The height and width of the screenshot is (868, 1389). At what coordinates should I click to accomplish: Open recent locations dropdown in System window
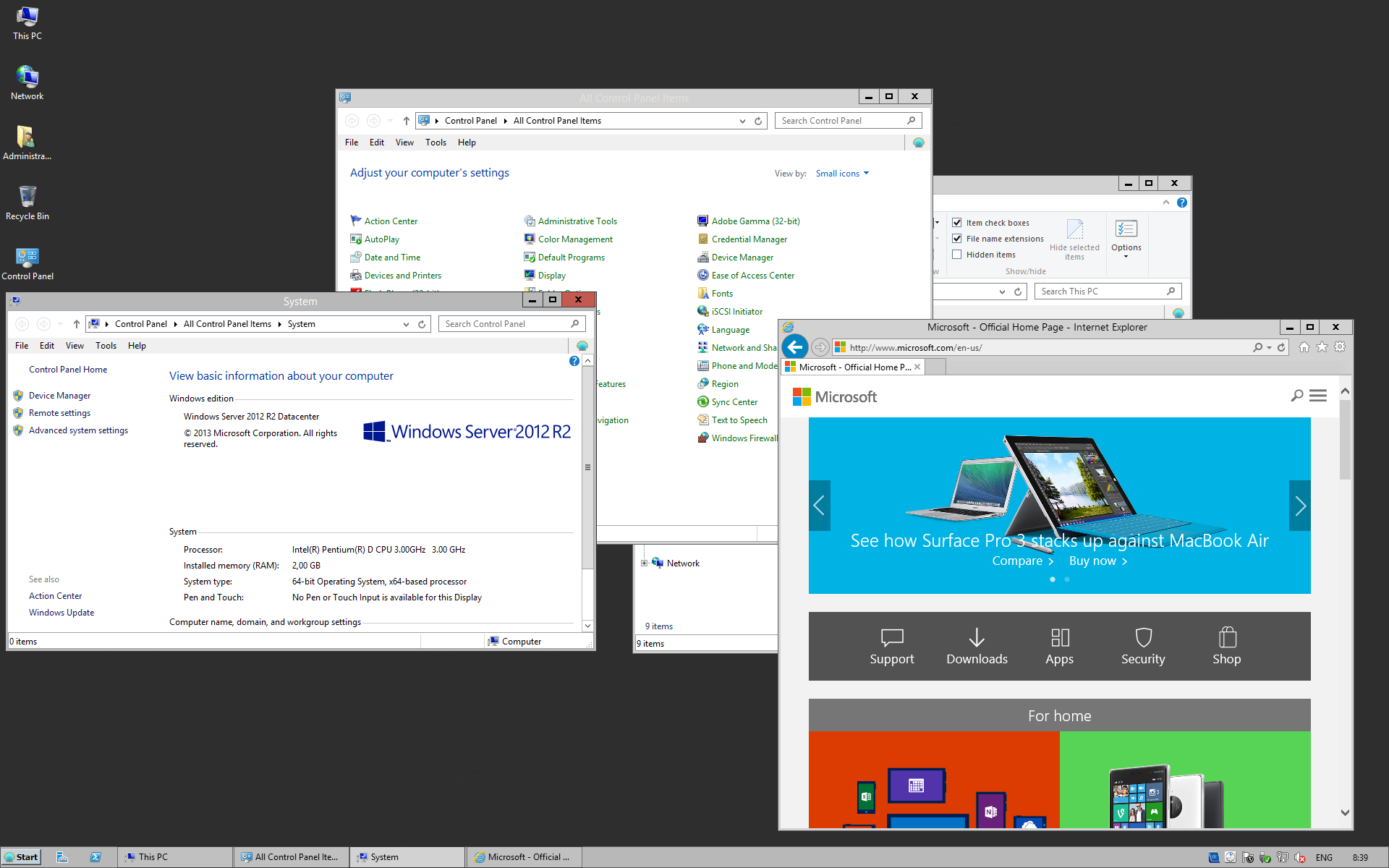click(60, 324)
